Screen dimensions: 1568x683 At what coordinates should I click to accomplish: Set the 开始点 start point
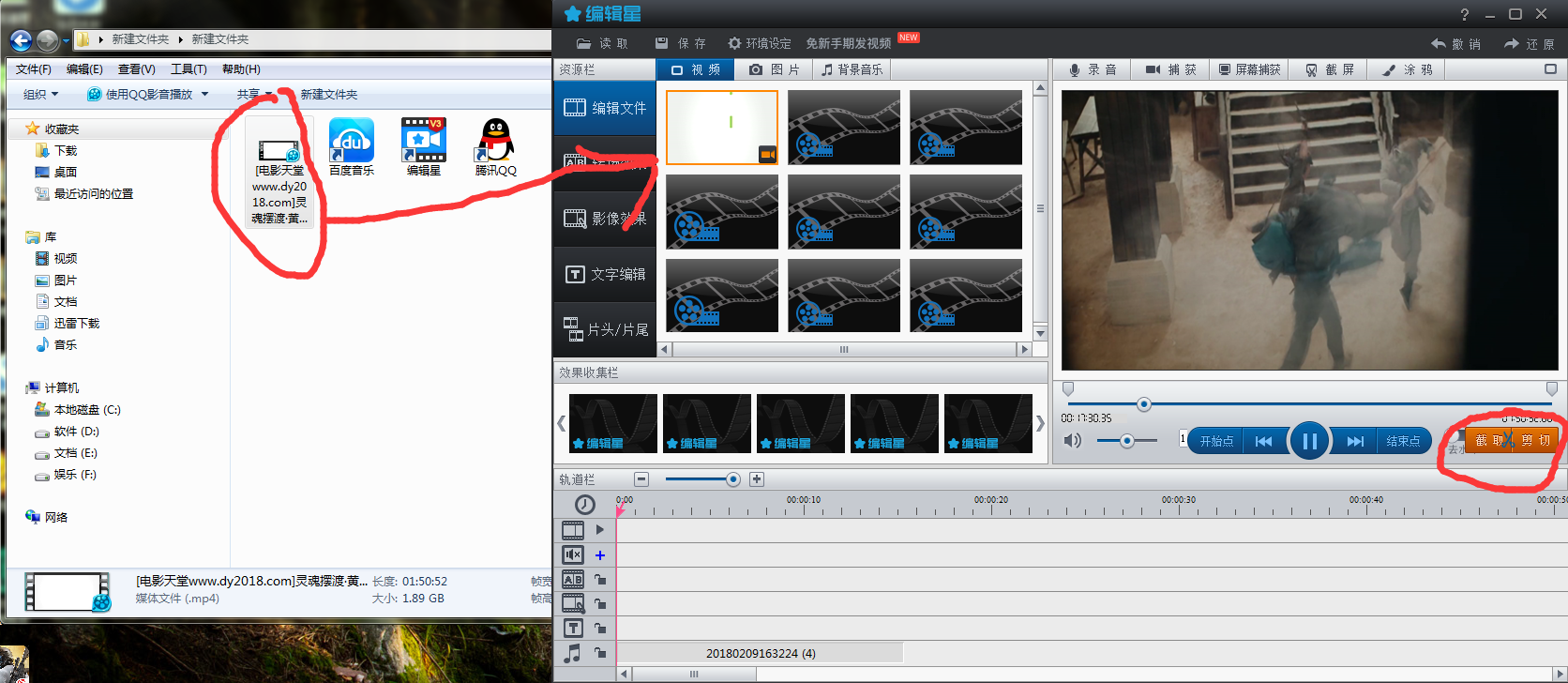pyautogui.click(x=1215, y=441)
